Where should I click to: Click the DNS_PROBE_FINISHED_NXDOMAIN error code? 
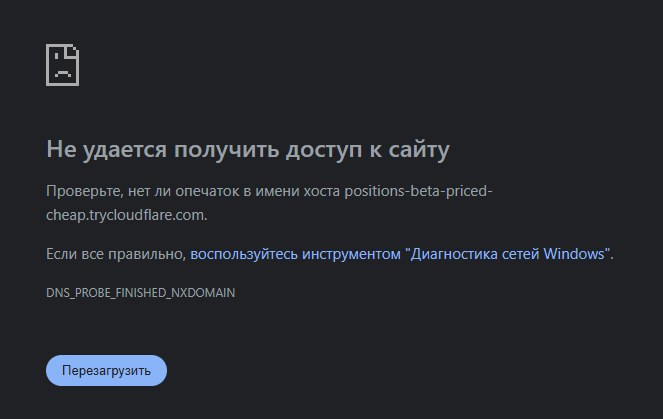tap(141, 294)
